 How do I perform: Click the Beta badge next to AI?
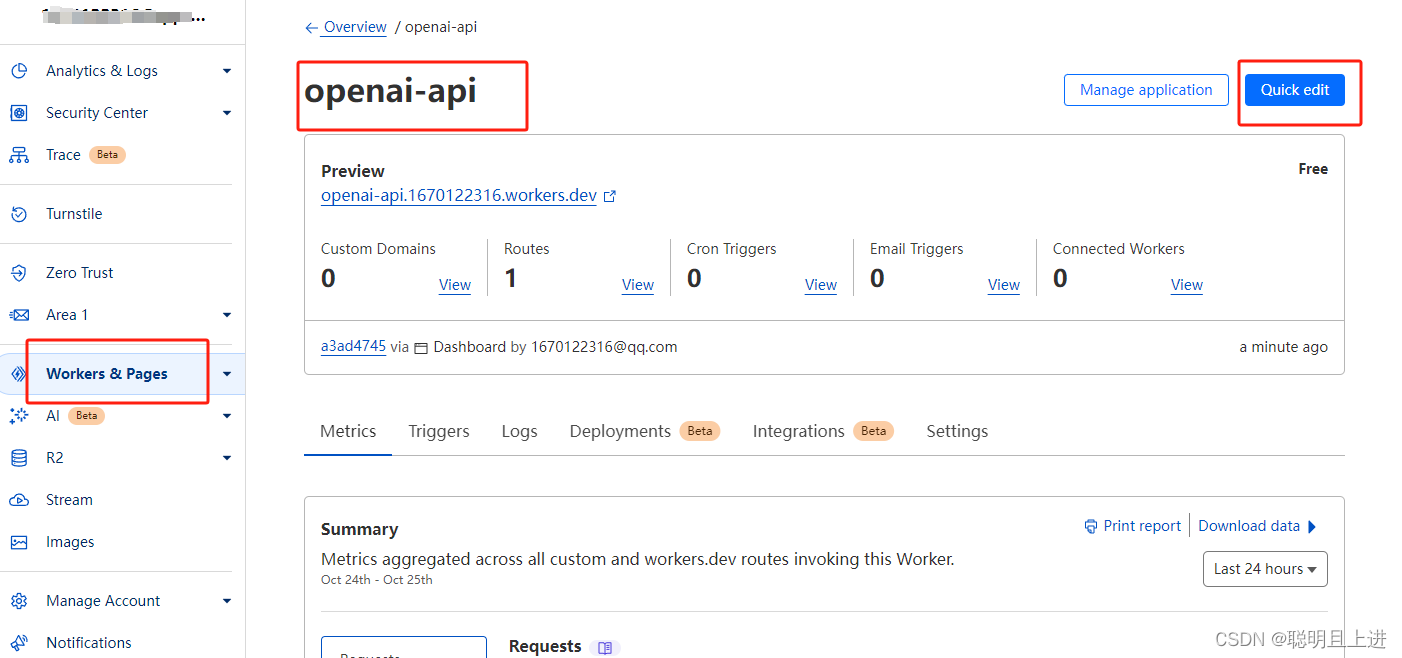coord(87,416)
